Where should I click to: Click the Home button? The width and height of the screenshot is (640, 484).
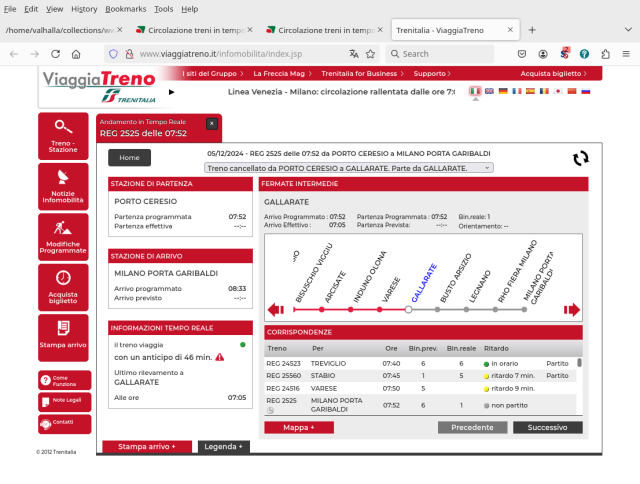129,158
